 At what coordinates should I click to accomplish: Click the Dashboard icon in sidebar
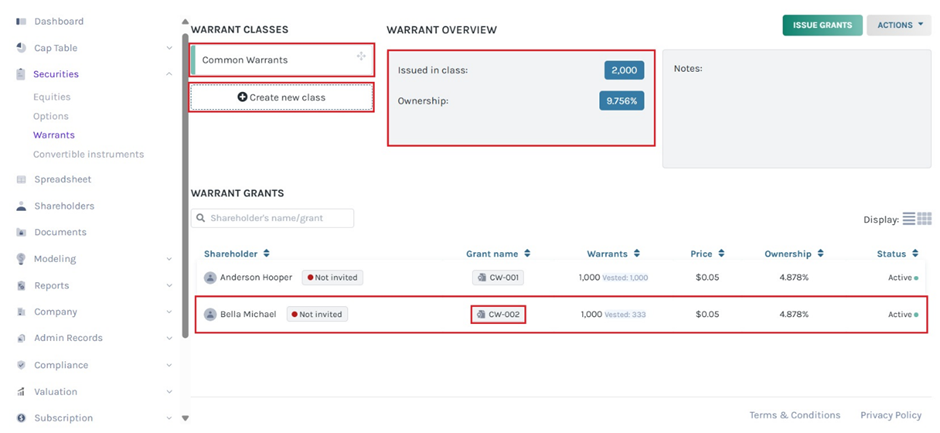pyautogui.click(x=22, y=21)
